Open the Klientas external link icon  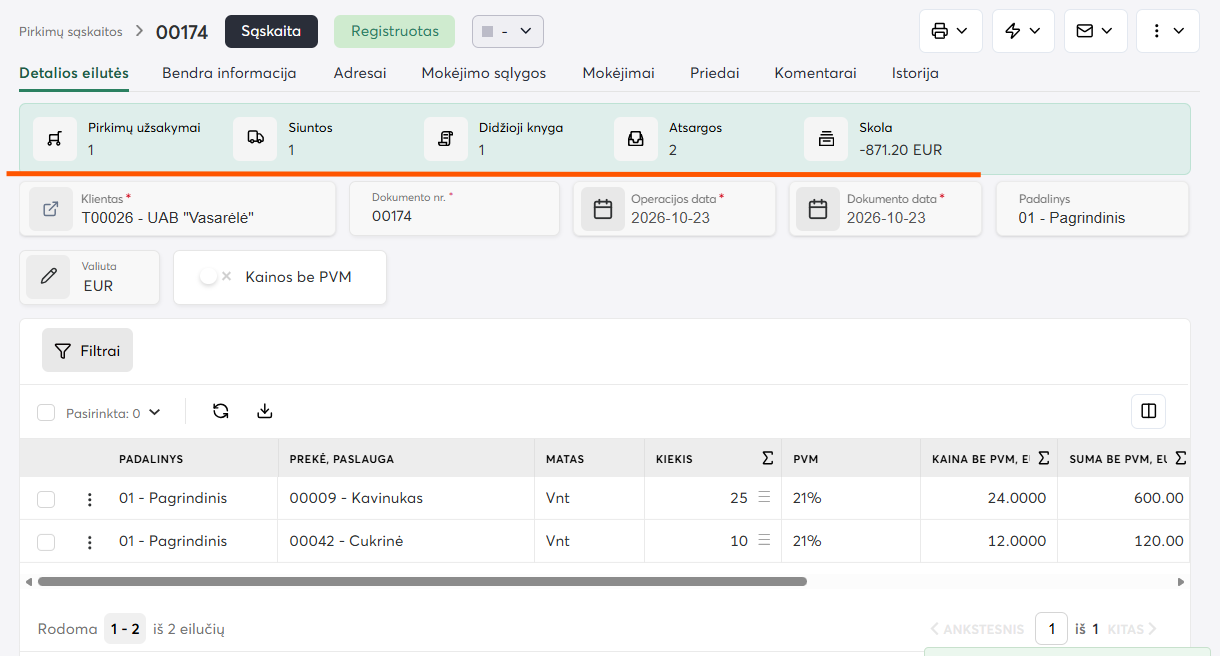[50, 209]
